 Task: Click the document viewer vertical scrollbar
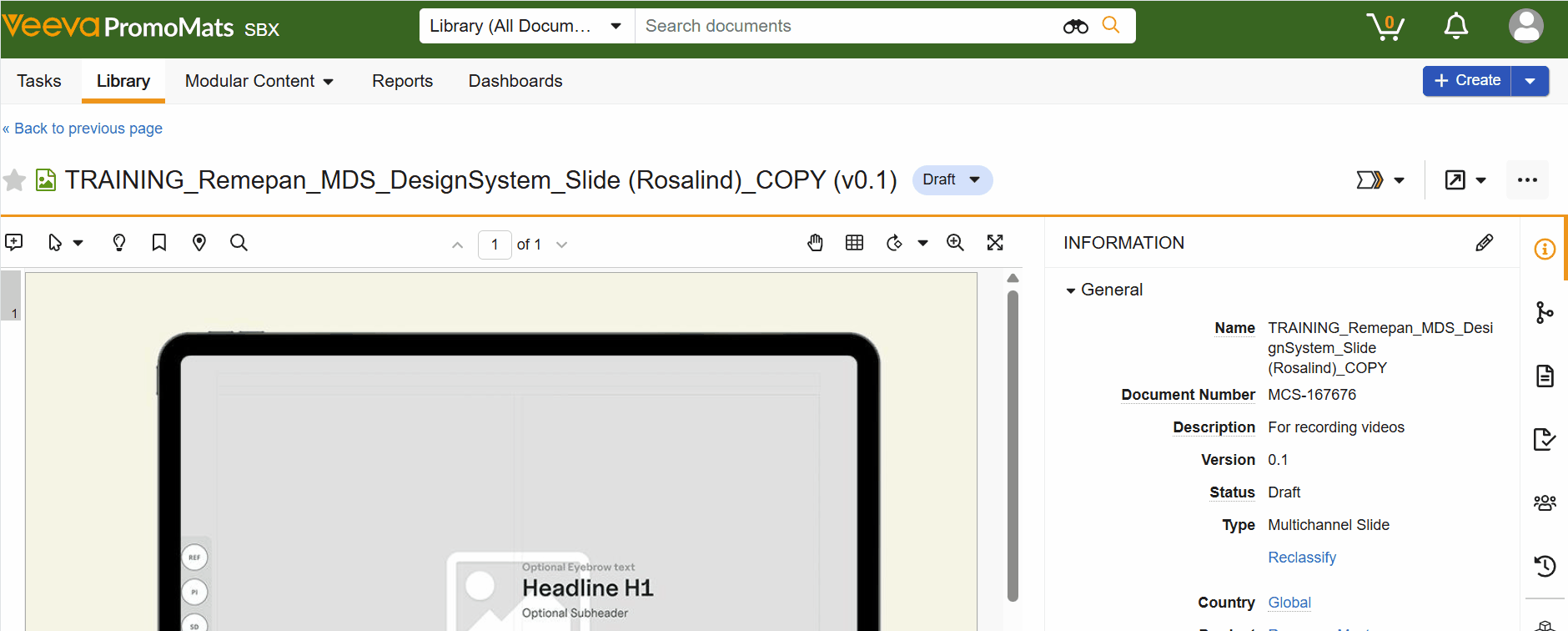(x=1013, y=442)
